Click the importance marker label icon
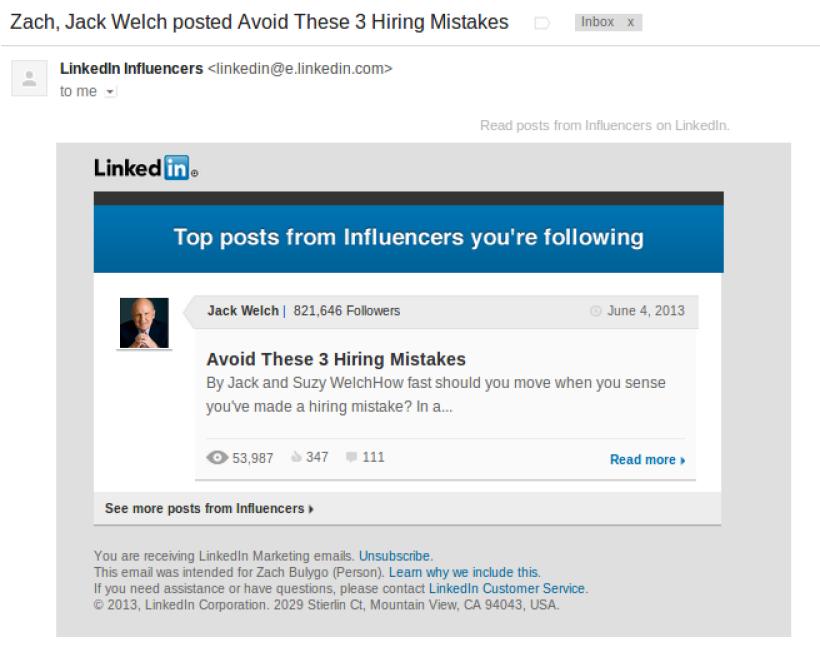Image resolution: width=820 pixels, height=652 pixels. 543,23
